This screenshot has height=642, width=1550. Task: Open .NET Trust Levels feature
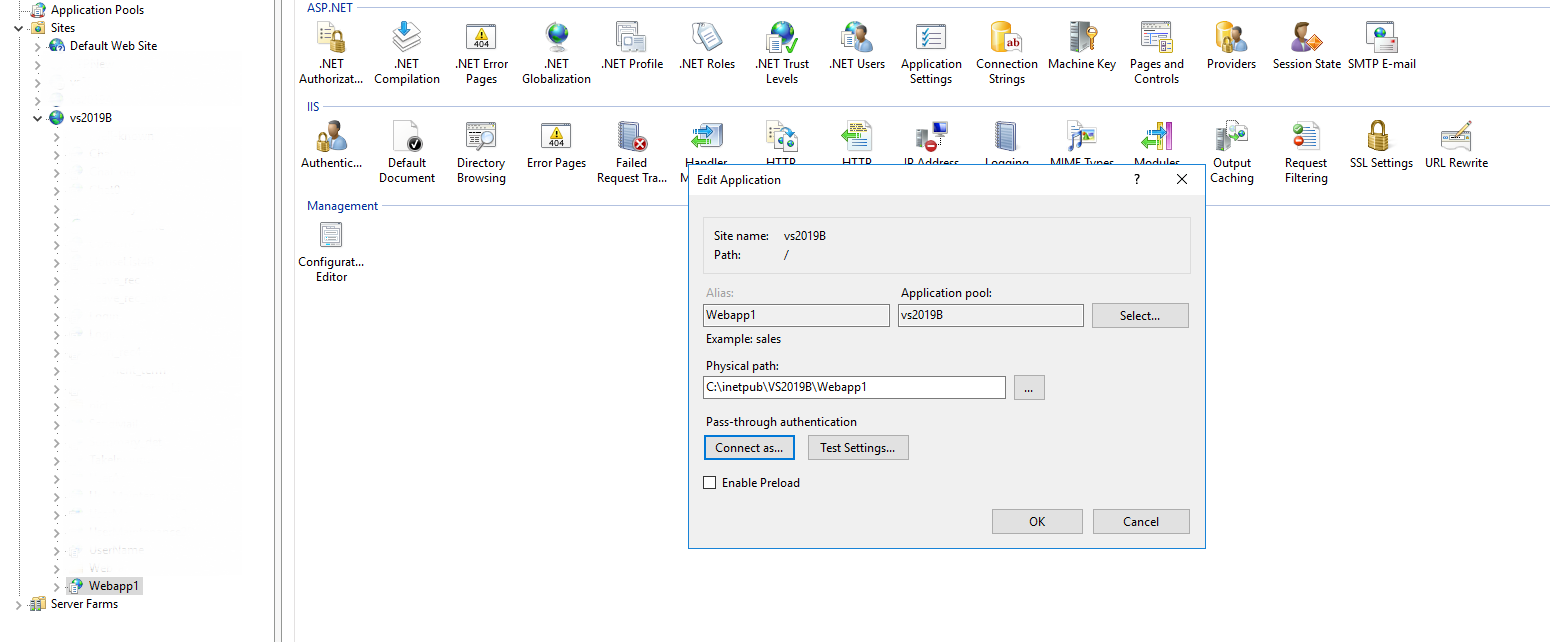click(x=782, y=53)
